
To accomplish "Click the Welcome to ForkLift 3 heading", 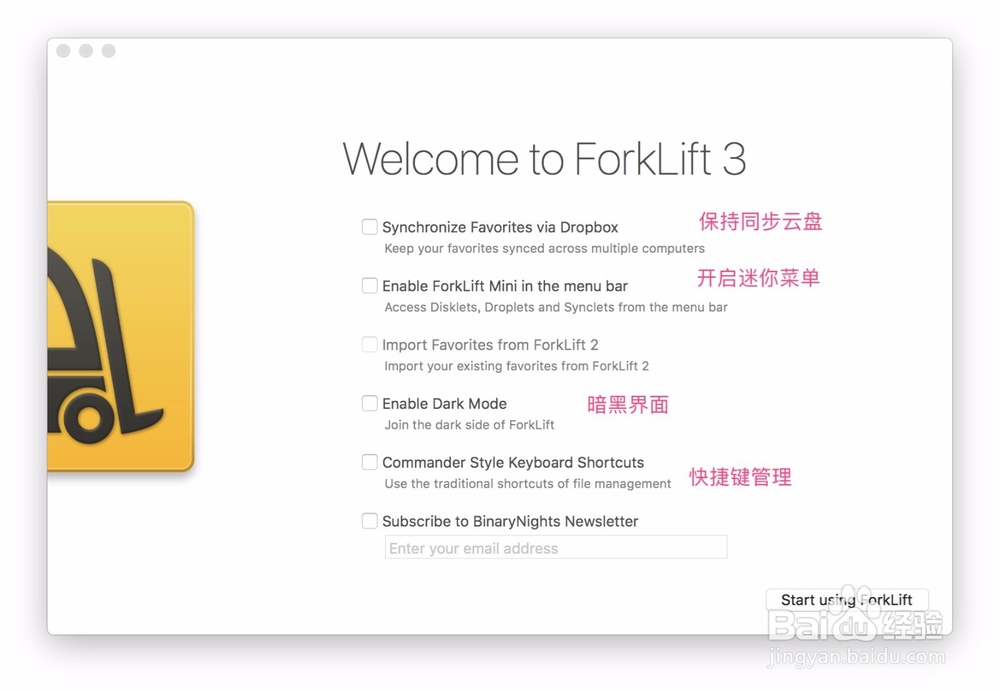I will point(544,159).
